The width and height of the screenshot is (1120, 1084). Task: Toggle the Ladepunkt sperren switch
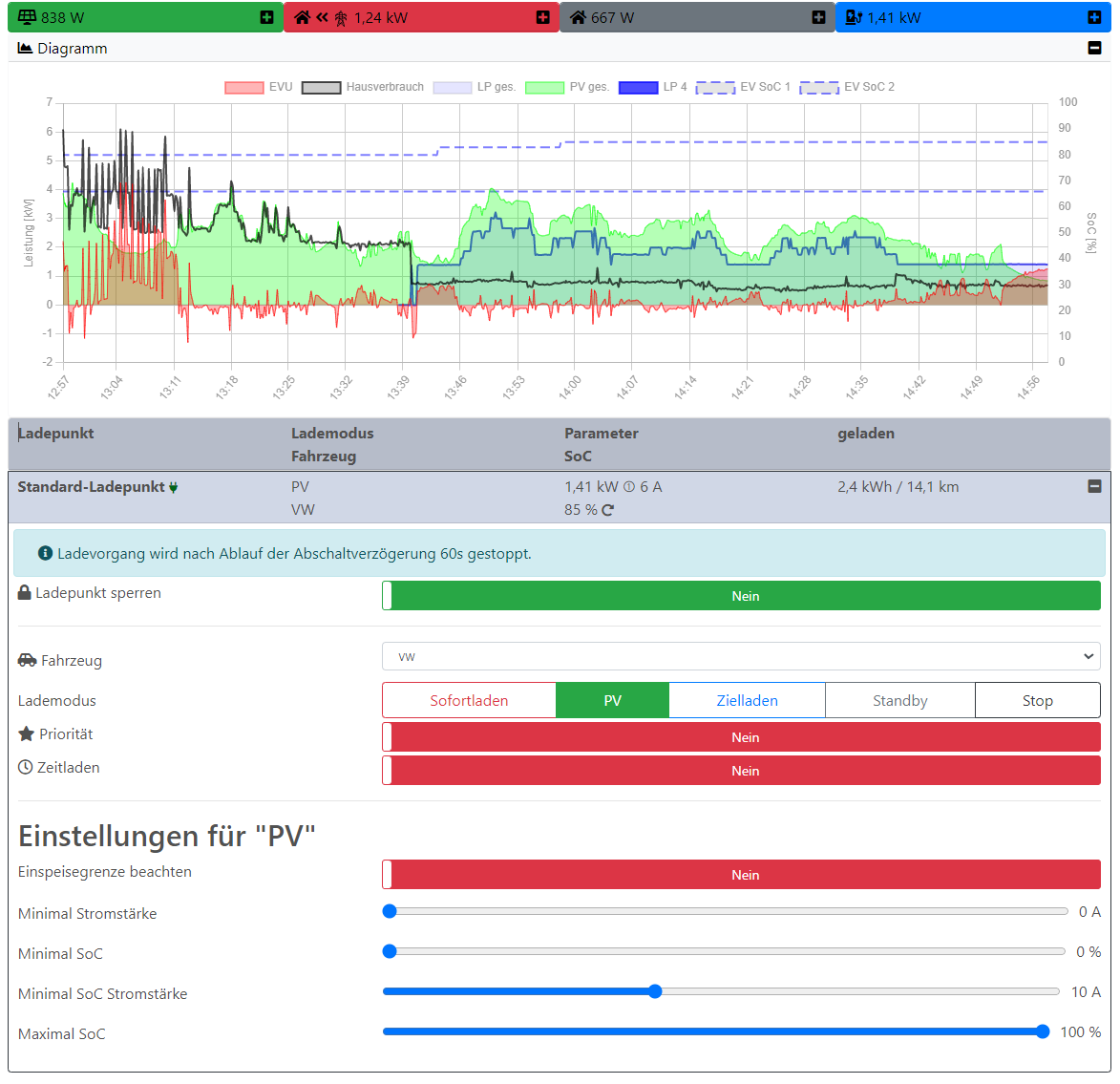click(x=741, y=596)
